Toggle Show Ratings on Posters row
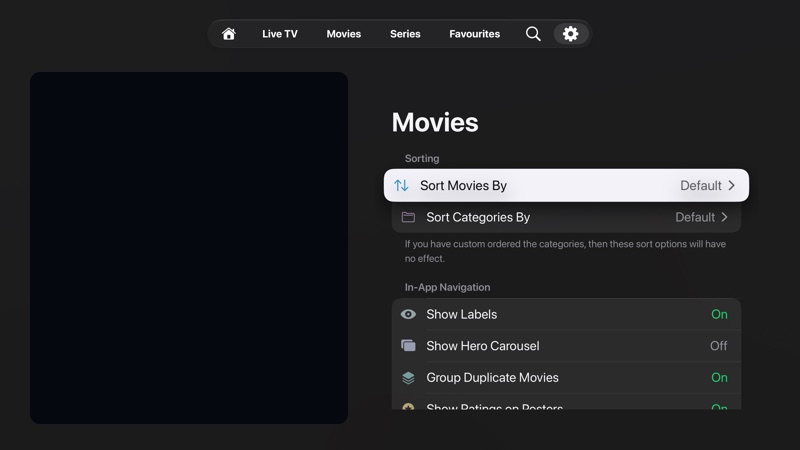 [x=566, y=403]
